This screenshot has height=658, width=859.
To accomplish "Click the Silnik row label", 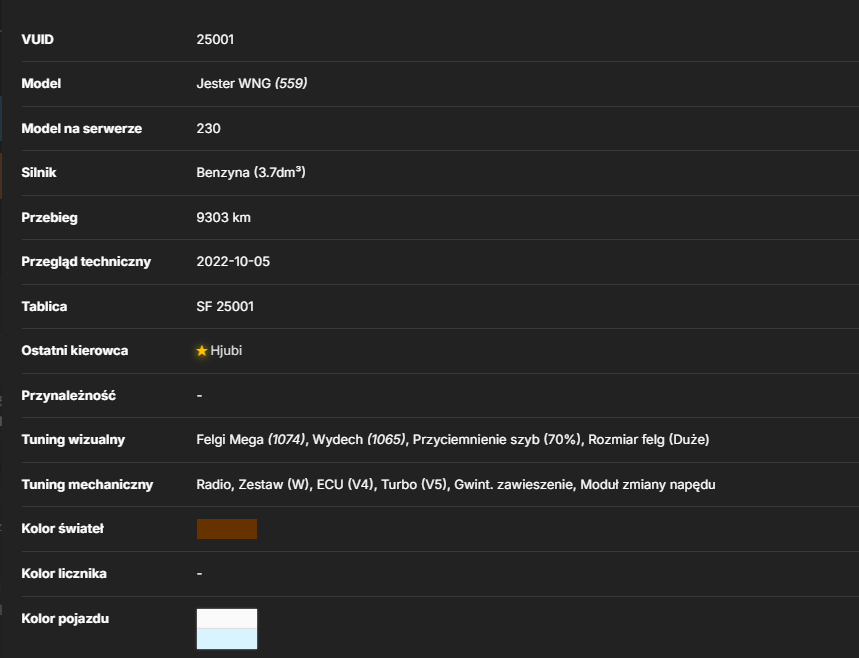I will click(x=39, y=173).
